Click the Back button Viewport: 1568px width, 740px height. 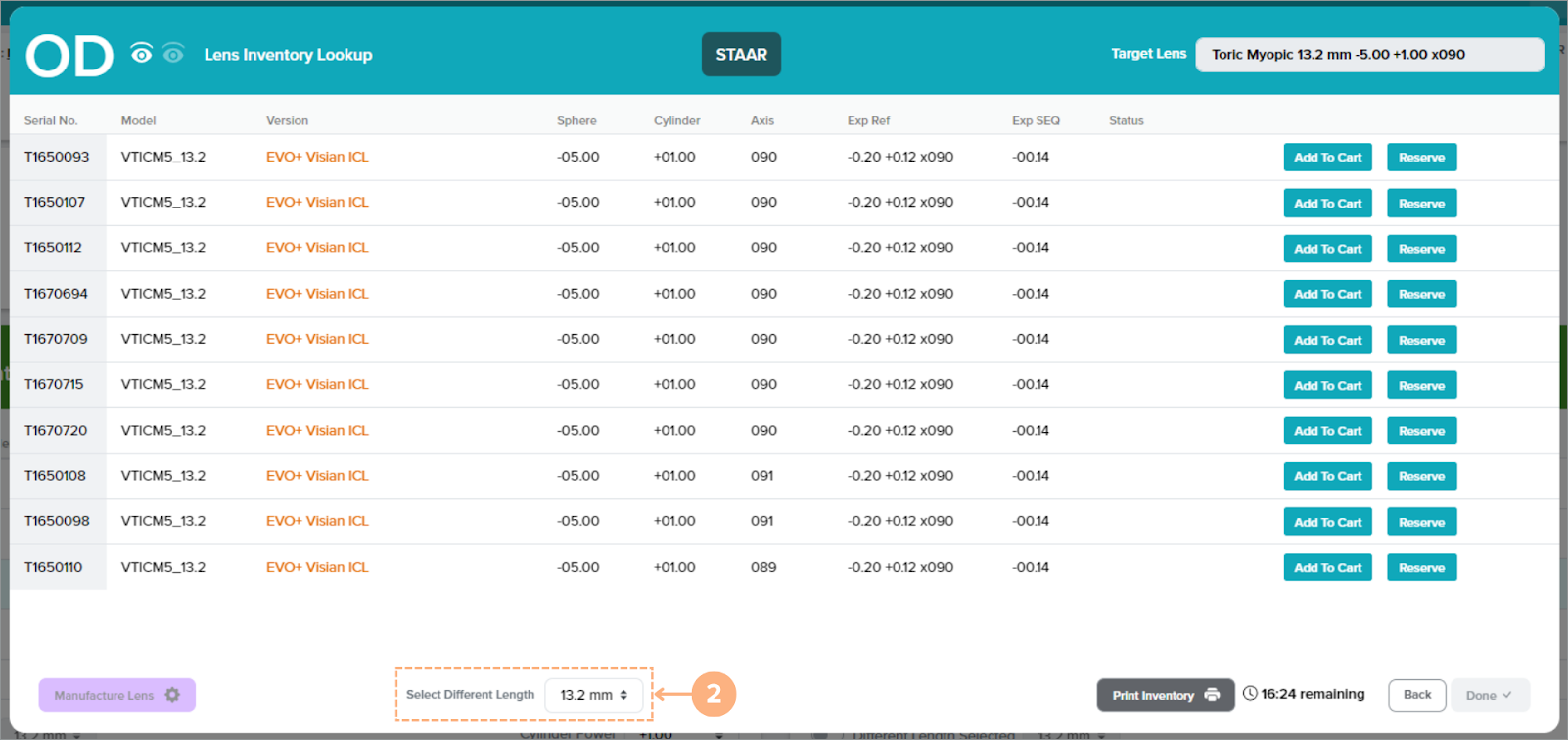tap(1416, 695)
